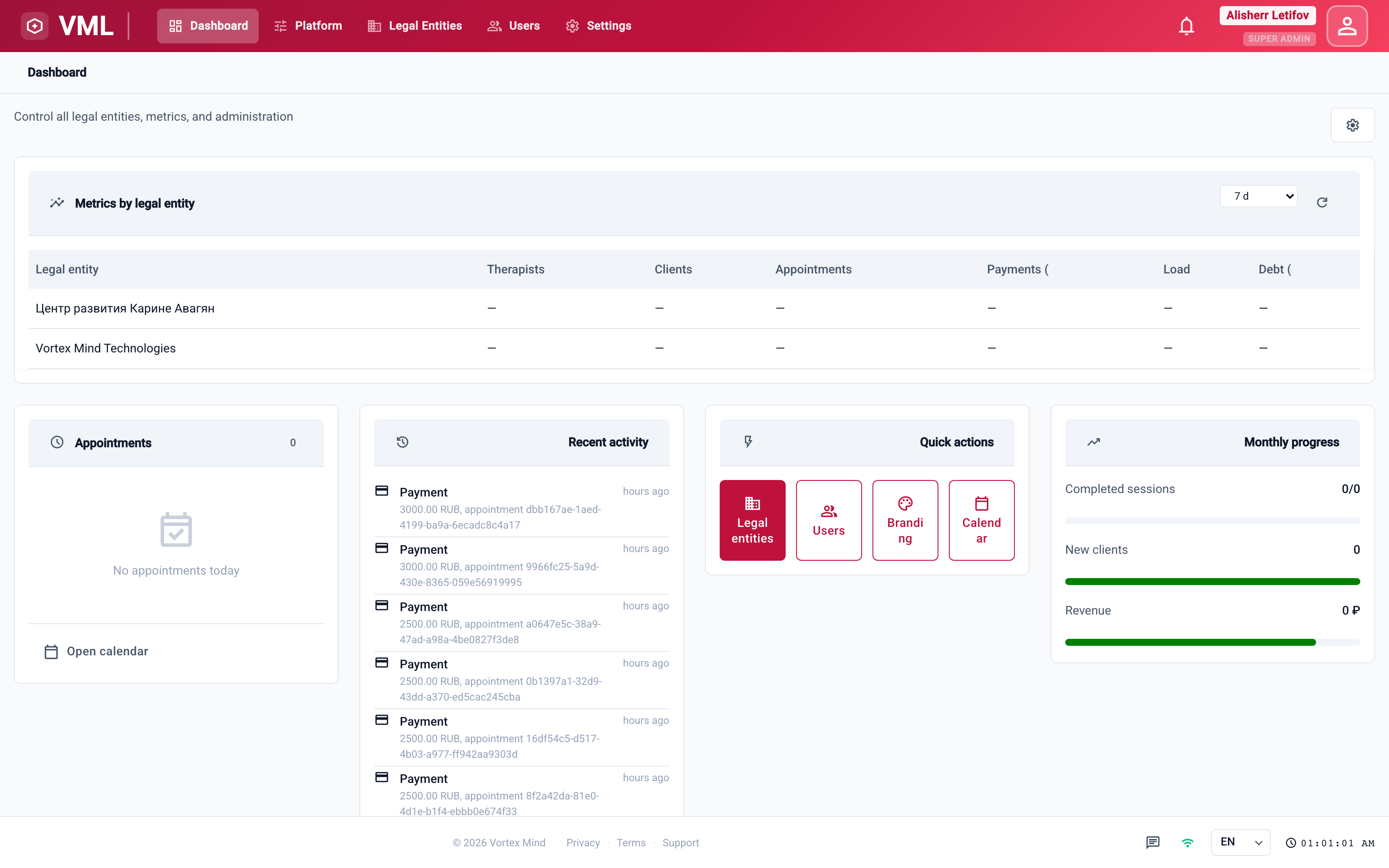Click the Revenue progress bar
The height and width of the screenshot is (868, 1389).
point(1212,642)
